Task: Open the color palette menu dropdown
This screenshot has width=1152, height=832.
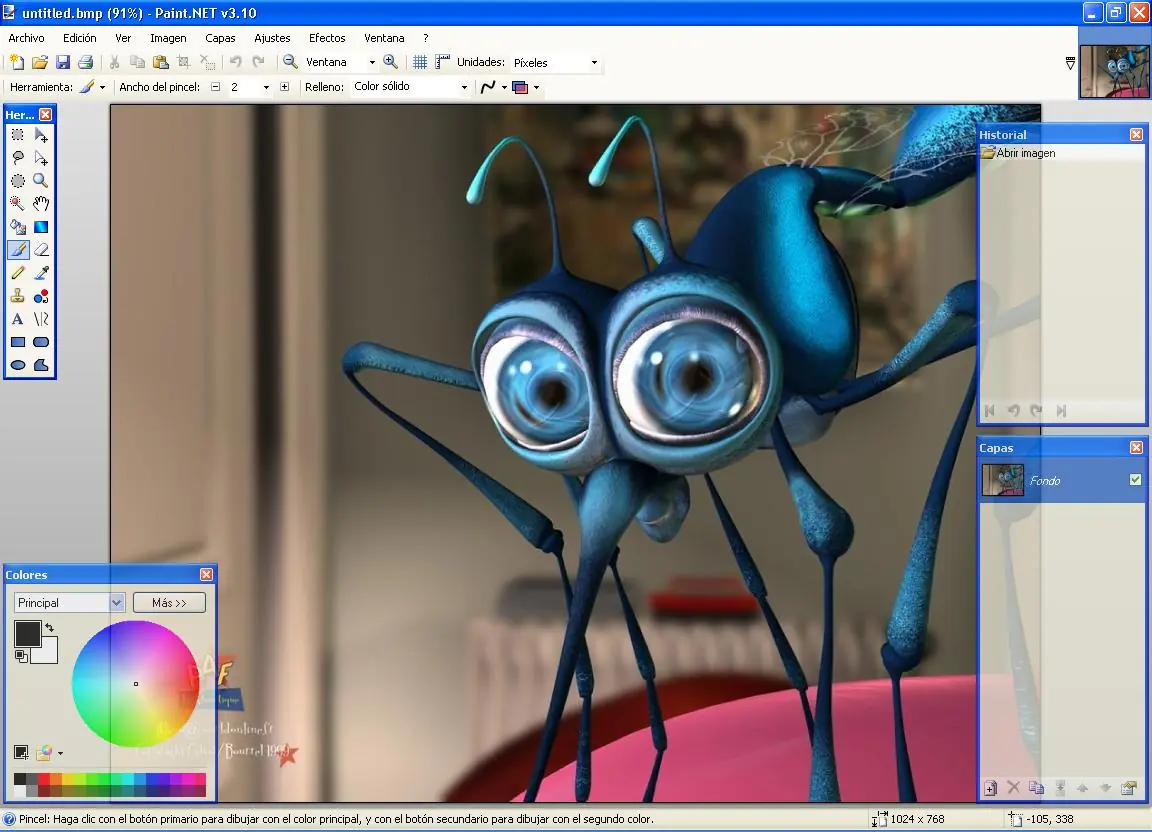Action: pos(60,753)
